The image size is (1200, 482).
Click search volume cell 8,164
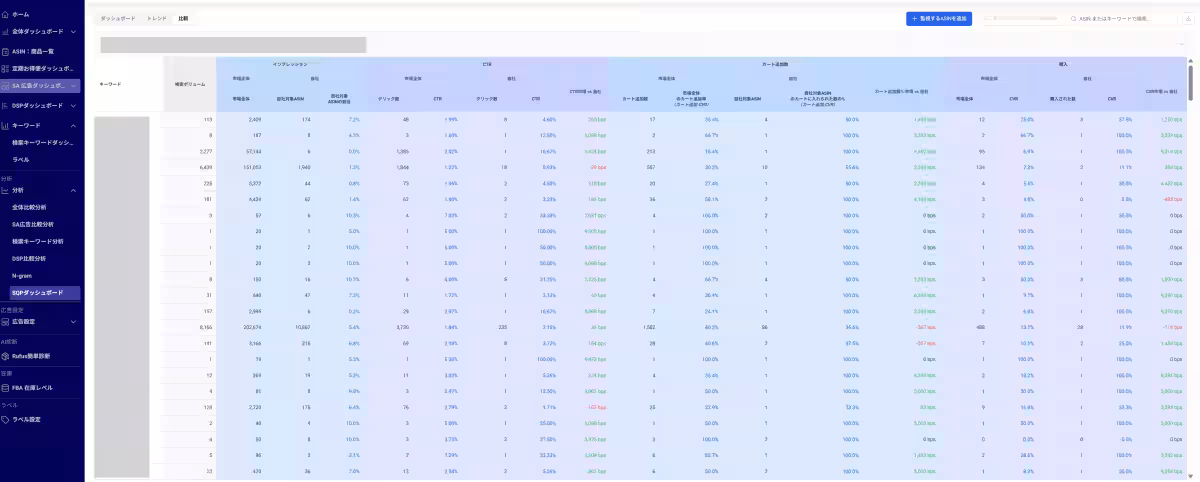pos(206,327)
